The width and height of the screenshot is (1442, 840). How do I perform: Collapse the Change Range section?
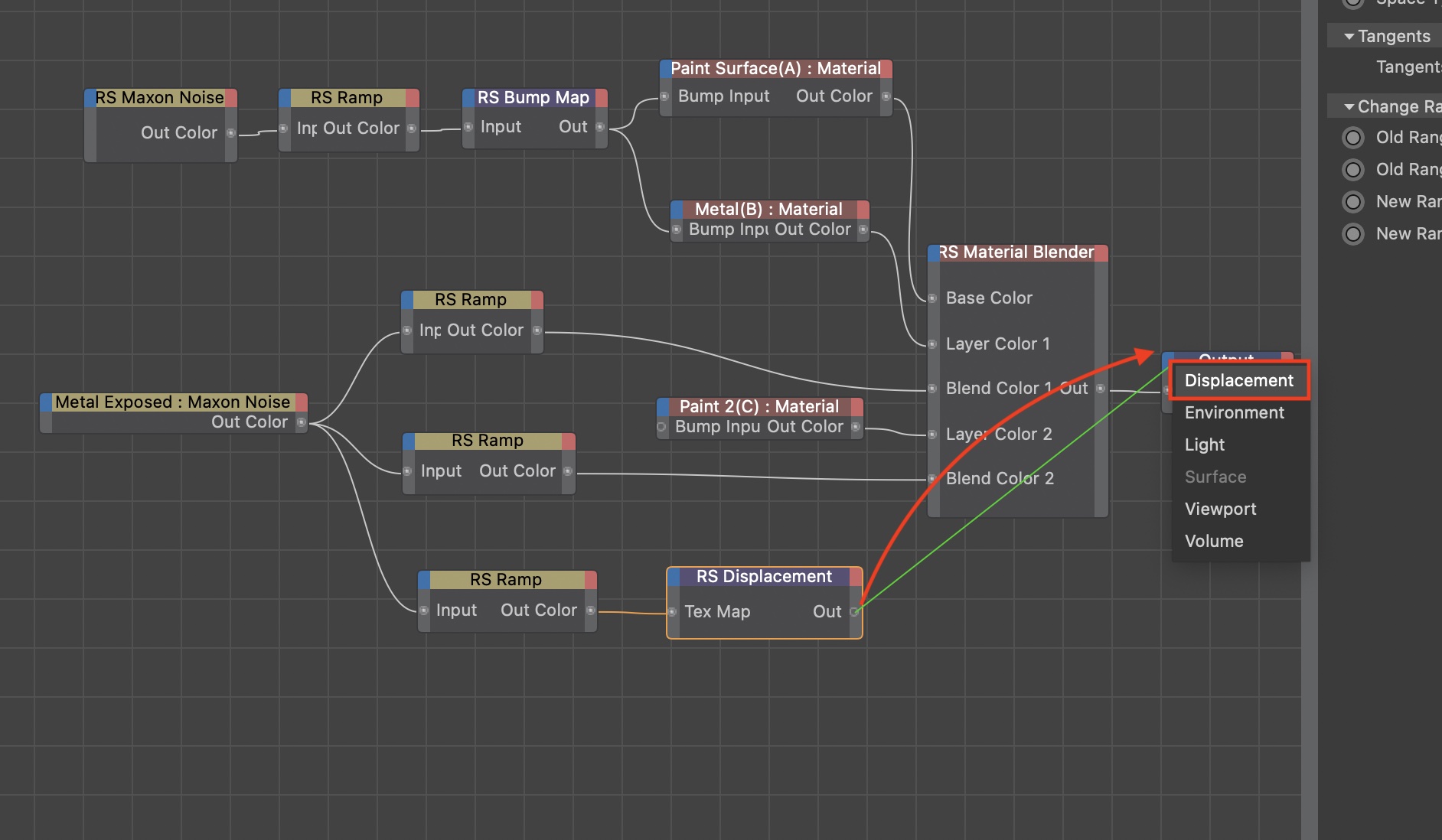[1349, 107]
